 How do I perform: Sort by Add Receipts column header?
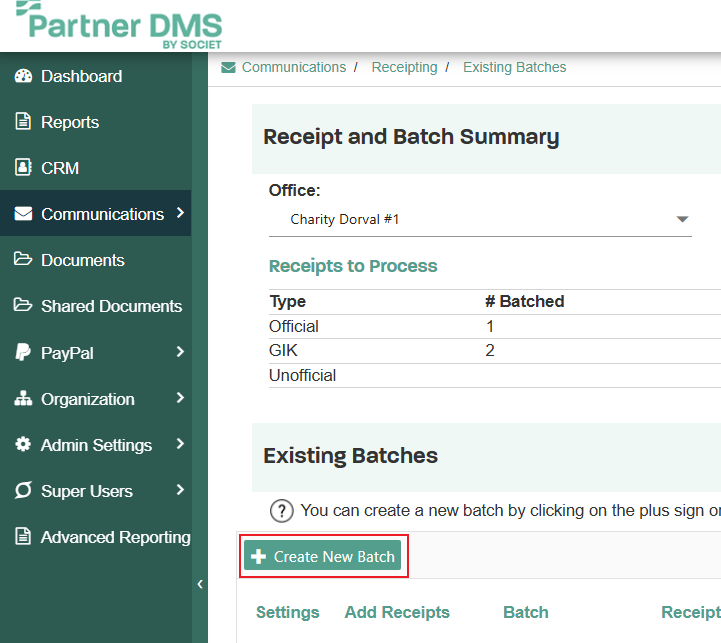[397, 612]
